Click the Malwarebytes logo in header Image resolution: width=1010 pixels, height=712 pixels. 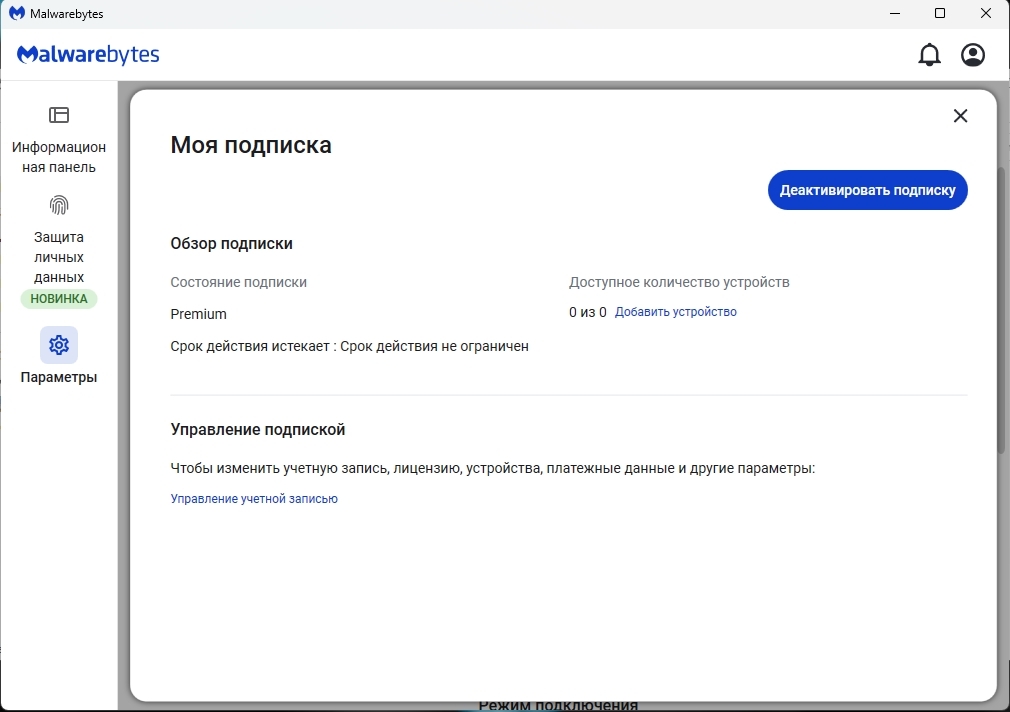point(88,55)
